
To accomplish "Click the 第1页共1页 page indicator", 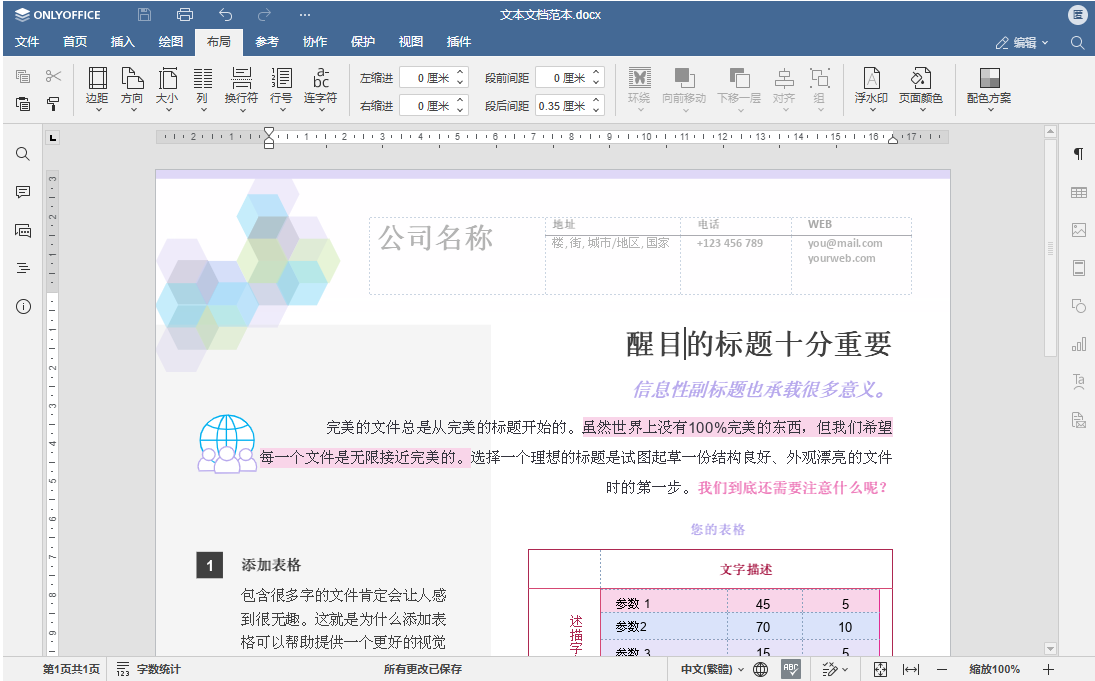I will click(71, 669).
